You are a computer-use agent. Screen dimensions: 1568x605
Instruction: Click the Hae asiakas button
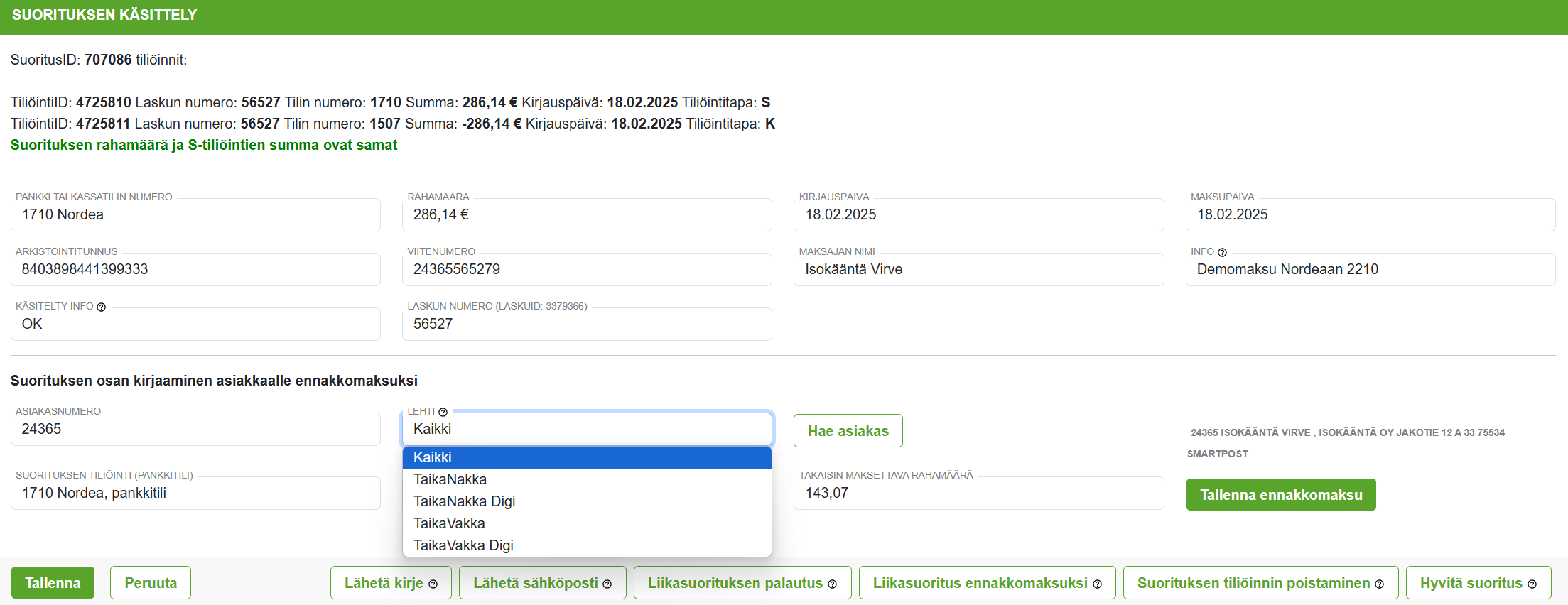(848, 431)
